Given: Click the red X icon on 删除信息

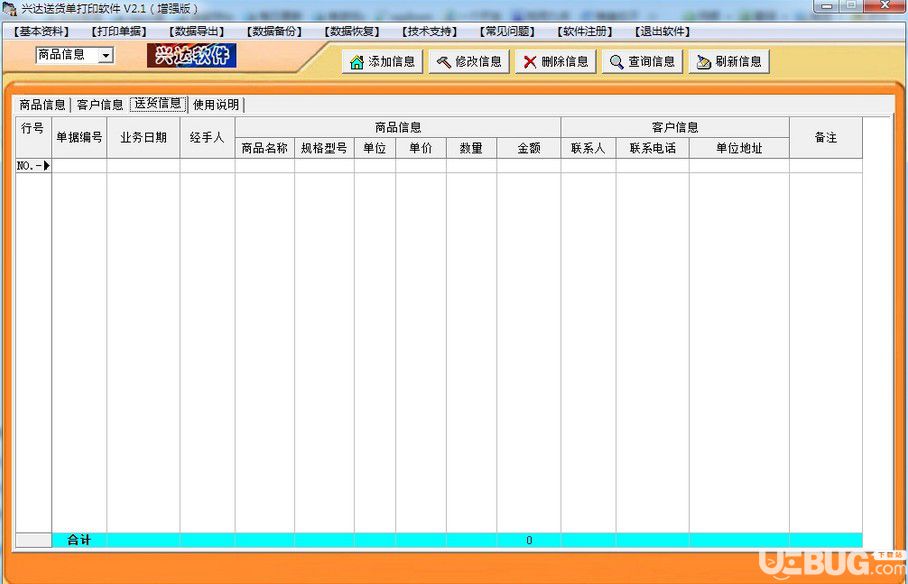Looking at the screenshot, I should (x=530, y=61).
